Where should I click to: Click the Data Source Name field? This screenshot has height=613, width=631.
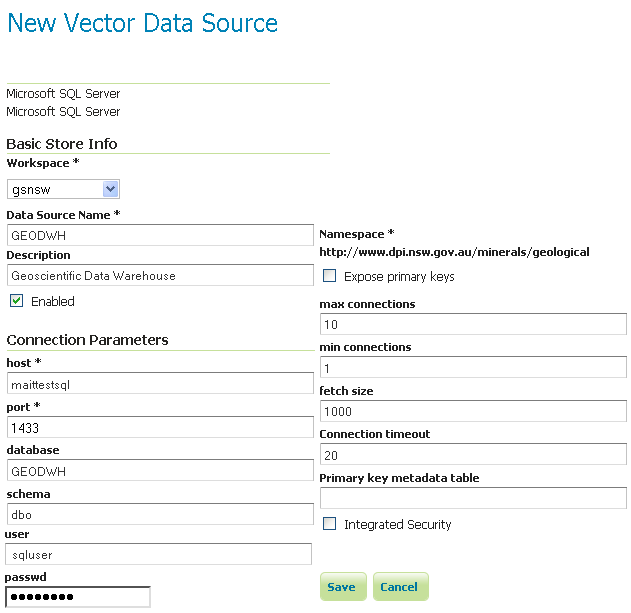point(160,235)
